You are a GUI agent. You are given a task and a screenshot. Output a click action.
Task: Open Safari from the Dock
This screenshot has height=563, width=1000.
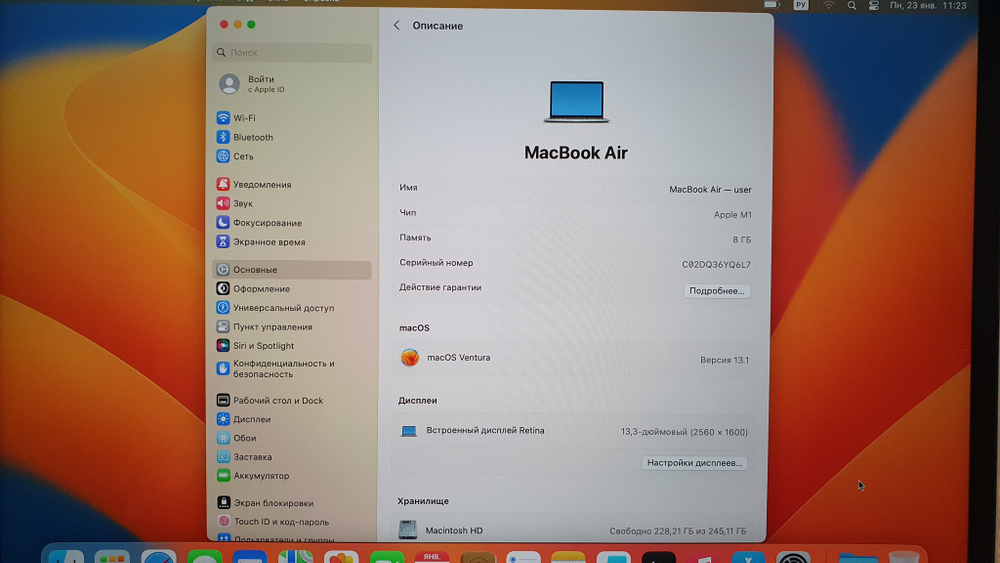tap(158, 556)
